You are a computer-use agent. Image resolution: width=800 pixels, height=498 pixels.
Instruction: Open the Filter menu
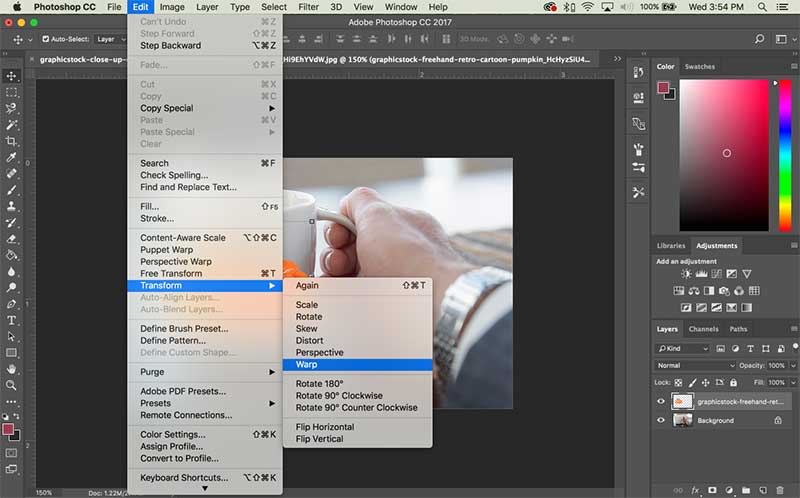[308, 7]
